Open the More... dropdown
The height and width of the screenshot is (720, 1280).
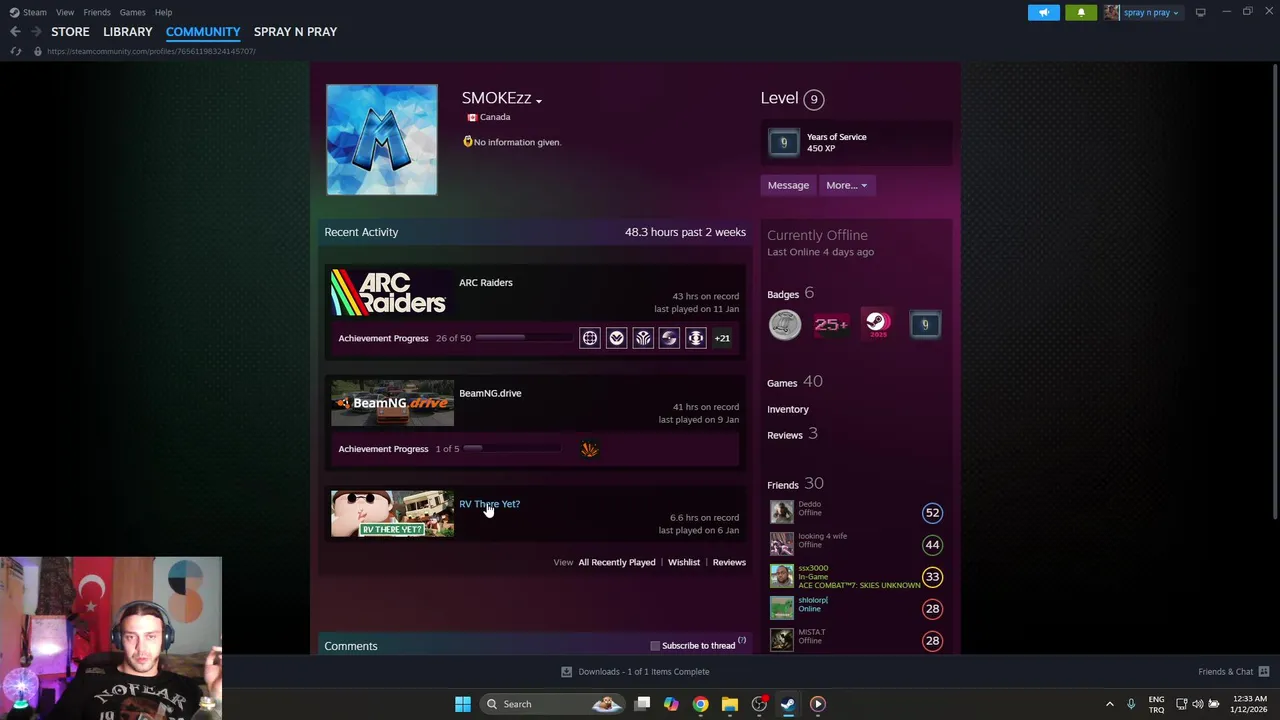coord(846,185)
